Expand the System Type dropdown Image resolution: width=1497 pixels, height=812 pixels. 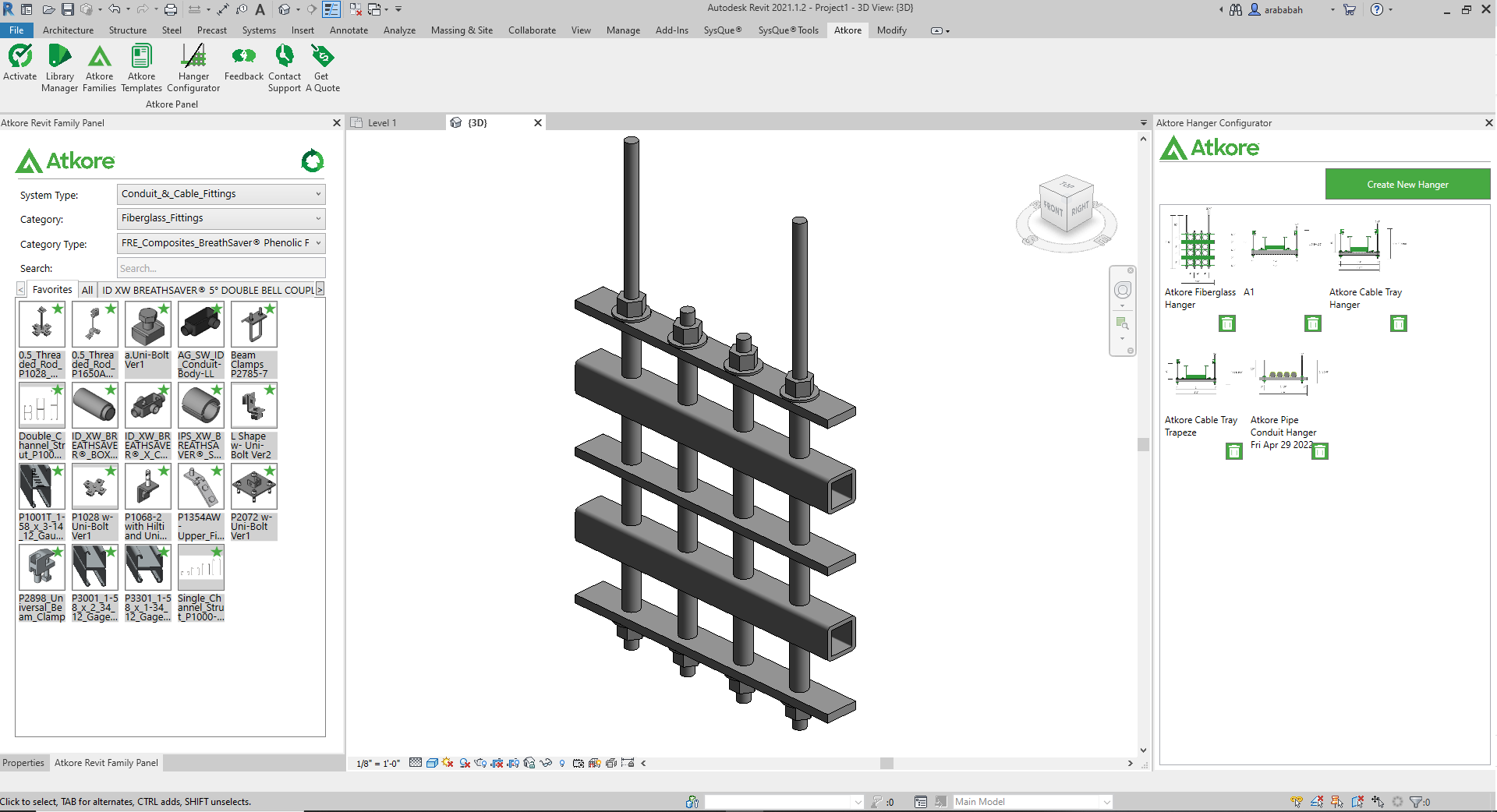click(x=221, y=194)
